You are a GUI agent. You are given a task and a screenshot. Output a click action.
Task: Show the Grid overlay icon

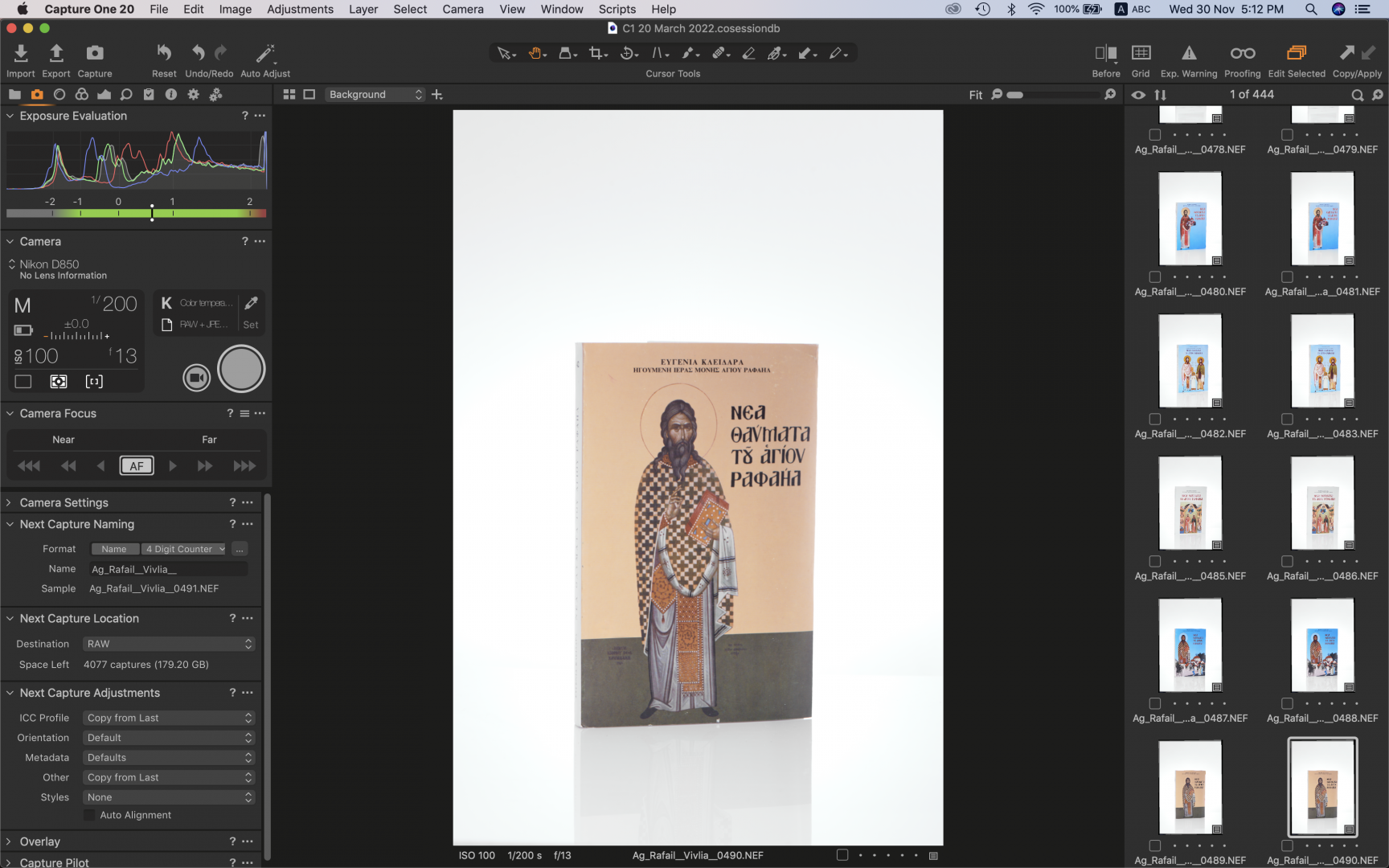coord(1141,53)
